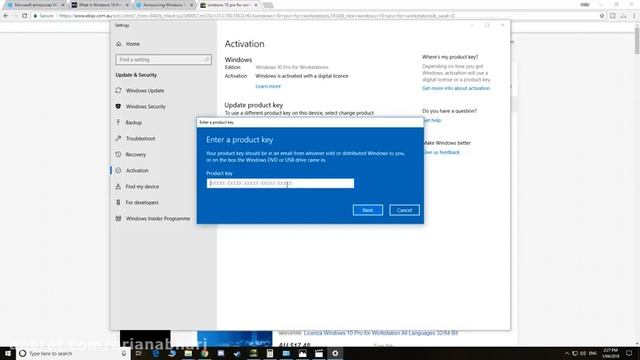Switch to the Announcing Windows browser tab
This screenshot has height=360, width=640.
coord(163,5)
